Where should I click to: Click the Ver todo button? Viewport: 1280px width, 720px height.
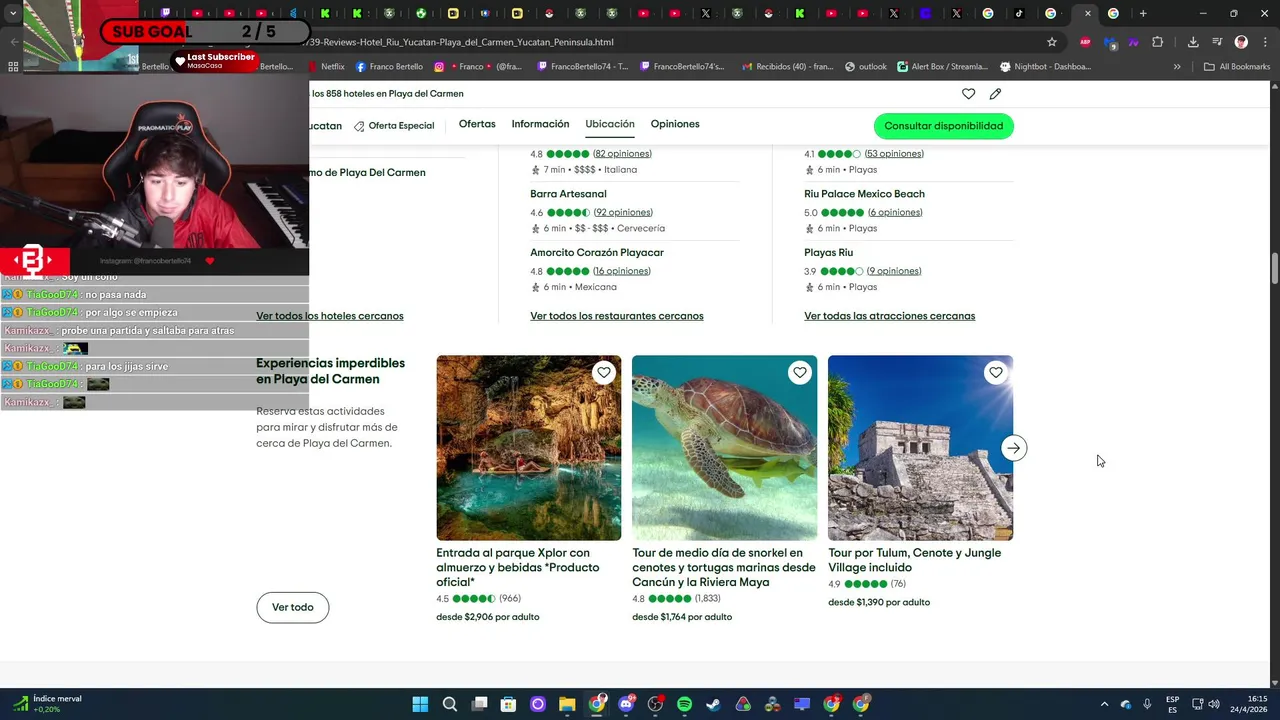tap(293, 607)
